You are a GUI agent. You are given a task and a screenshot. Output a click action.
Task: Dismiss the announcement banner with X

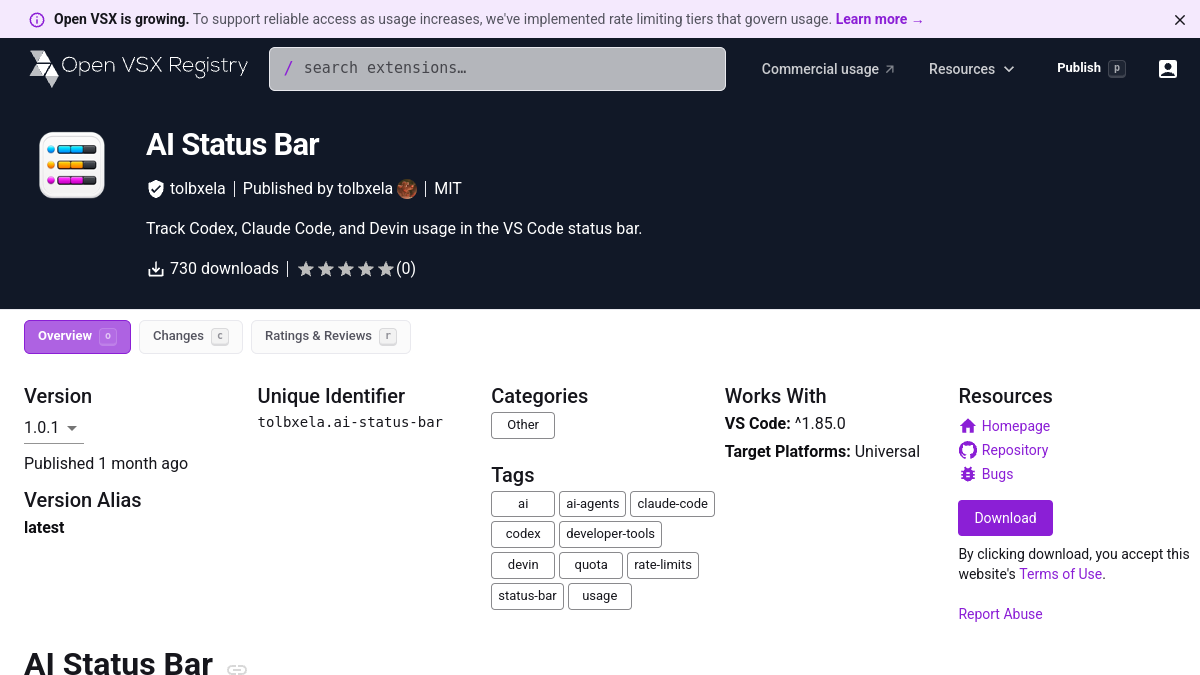pos(1180,19)
